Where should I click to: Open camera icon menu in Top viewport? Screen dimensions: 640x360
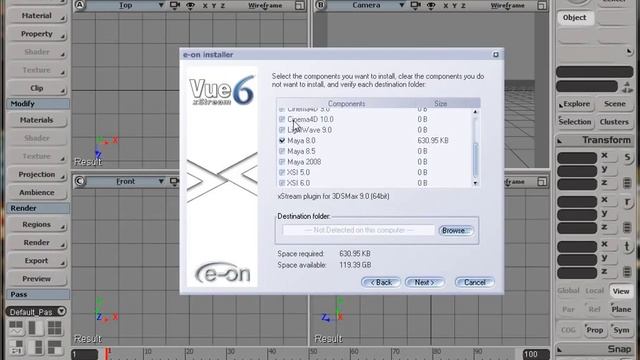pyautogui.click(x=175, y=5)
